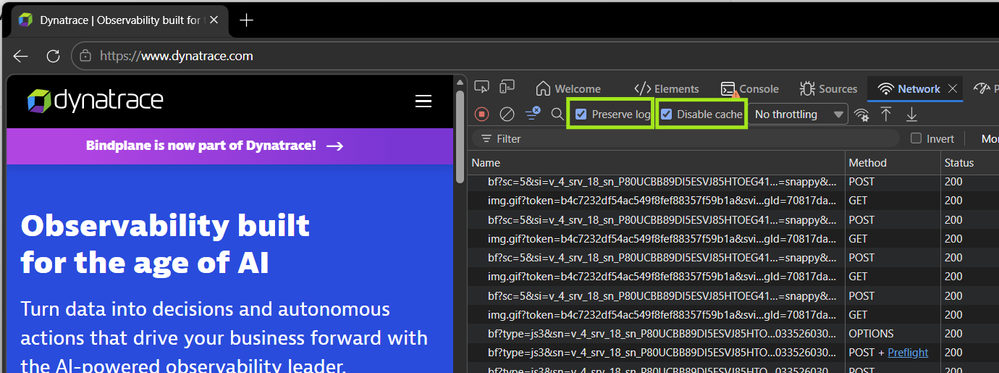The width and height of the screenshot is (999, 373).
Task: Open the Preflight link in the Method column
Action: click(907, 353)
